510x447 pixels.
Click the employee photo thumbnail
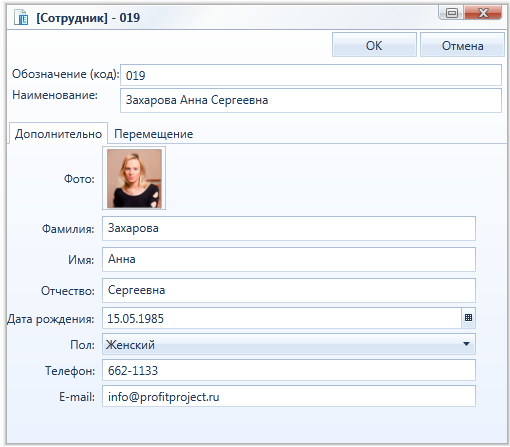(x=134, y=178)
